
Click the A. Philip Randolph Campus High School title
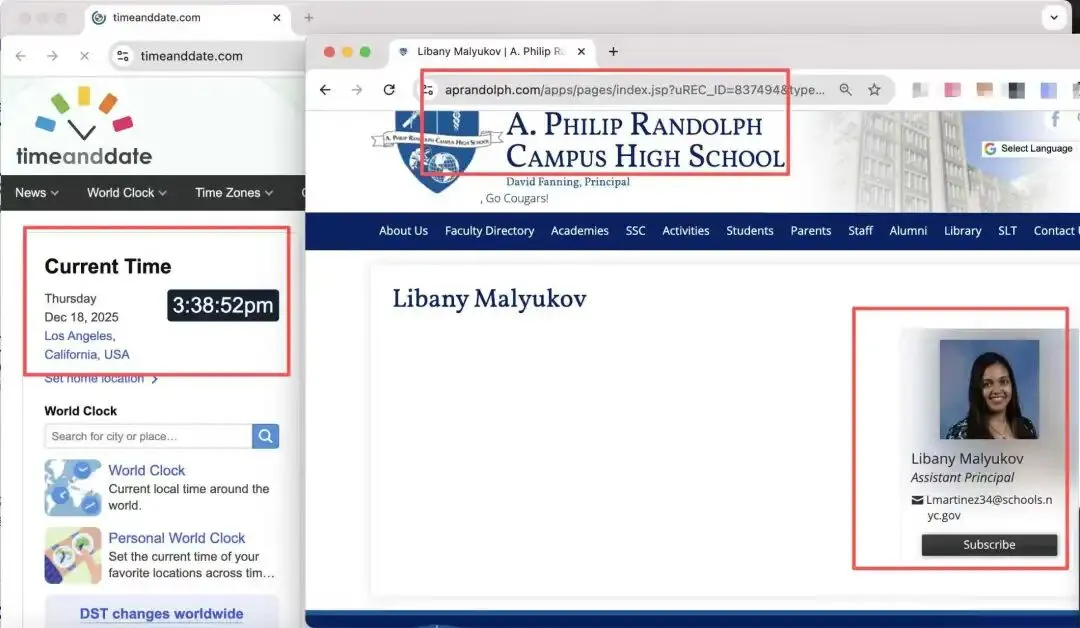coord(645,140)
